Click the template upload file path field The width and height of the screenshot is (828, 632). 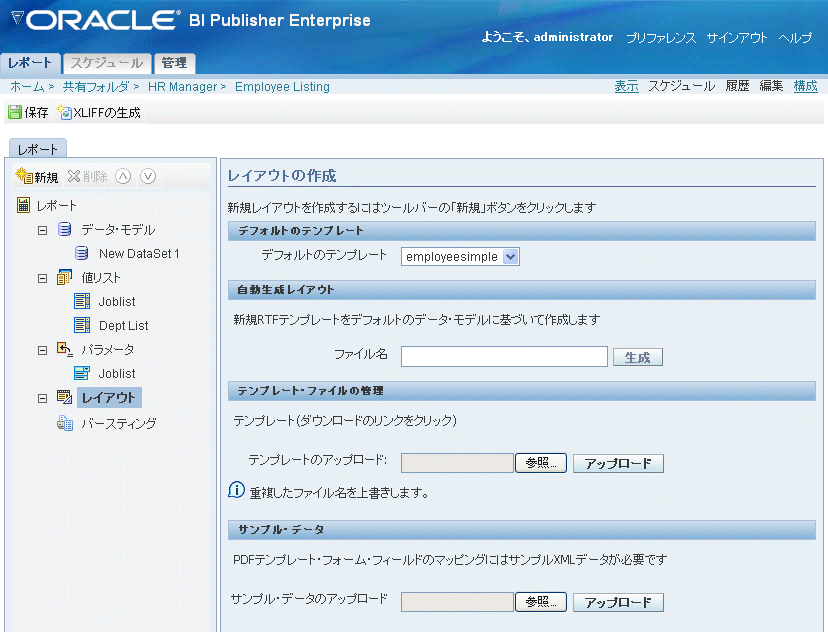pyautogui.click(x=457, y=463)
